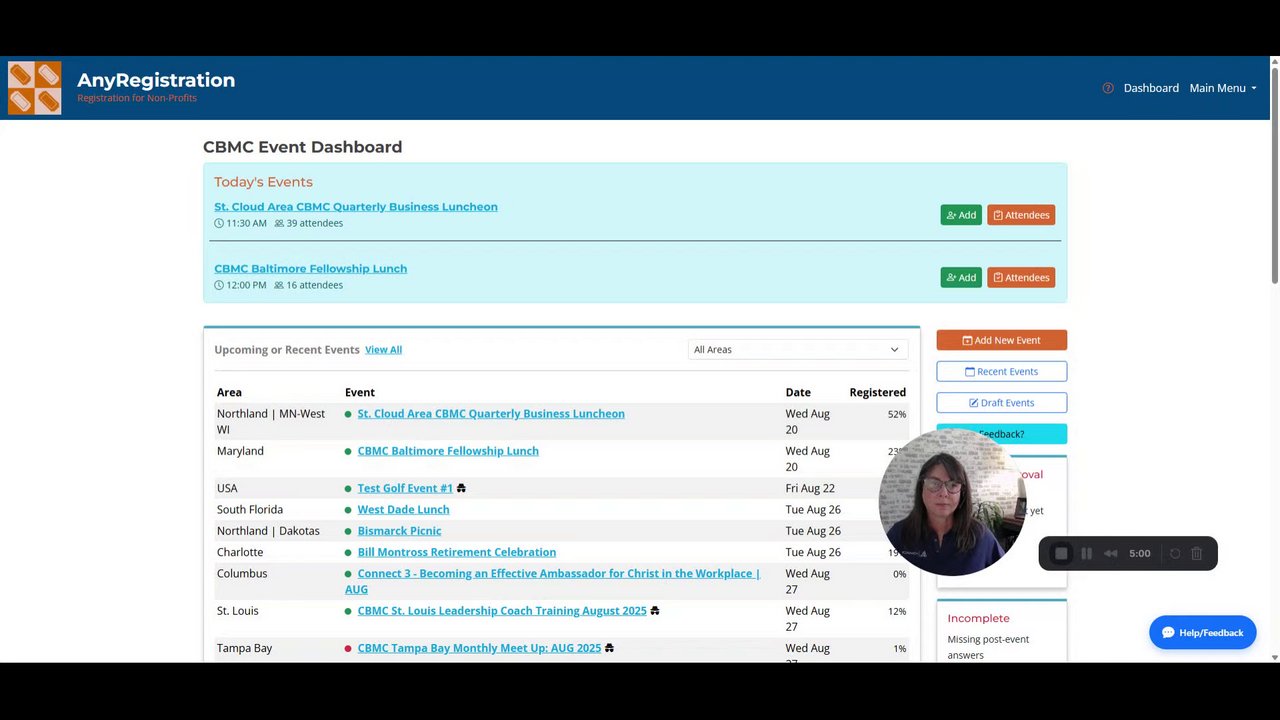Click the 'Fri Aug 22' date cell
Screen dimensions: 1280x720
pyautogui.click(x=810, y=488)
